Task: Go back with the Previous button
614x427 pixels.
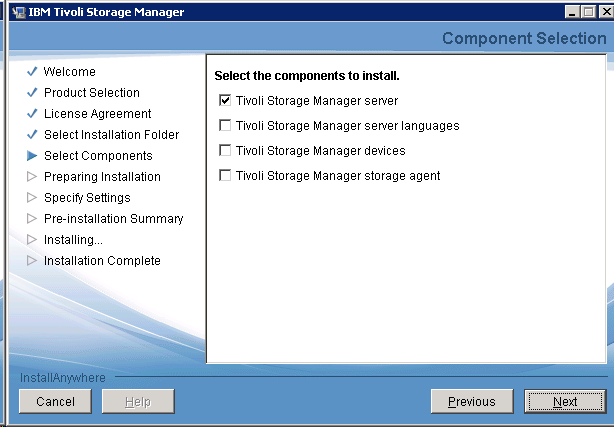Action: point(471,402)
